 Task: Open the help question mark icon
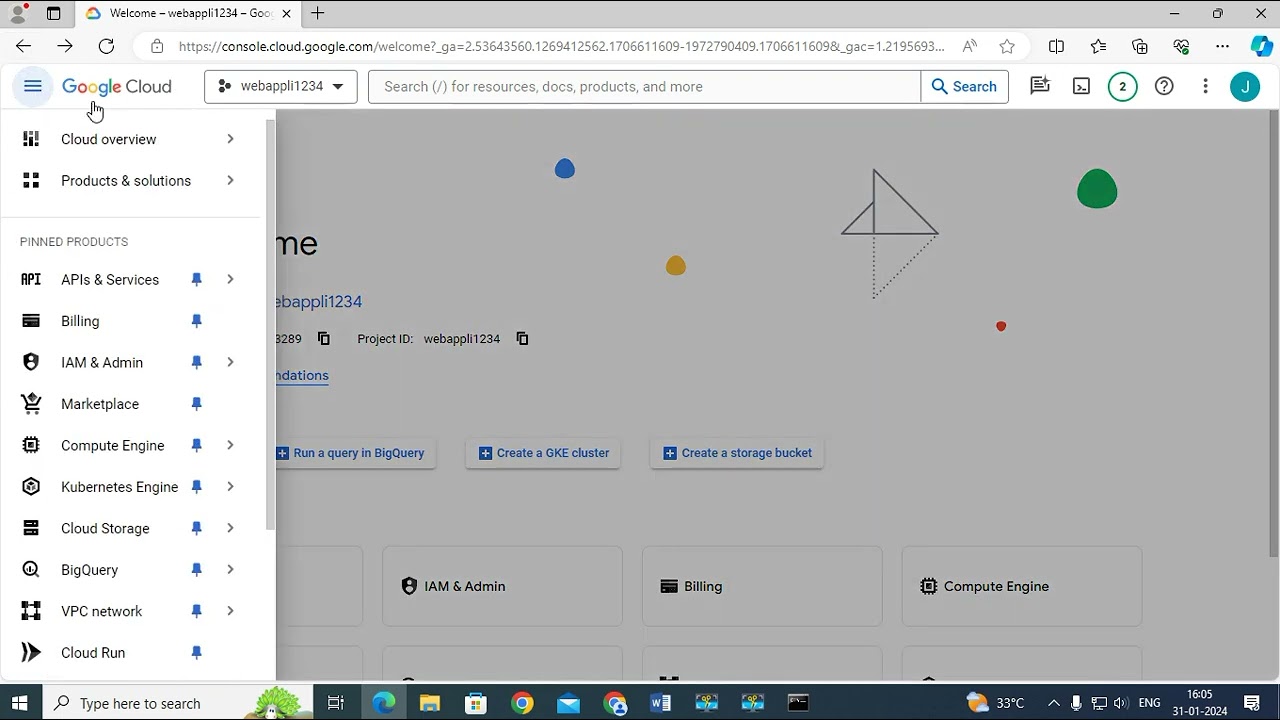coord(1164,86)
